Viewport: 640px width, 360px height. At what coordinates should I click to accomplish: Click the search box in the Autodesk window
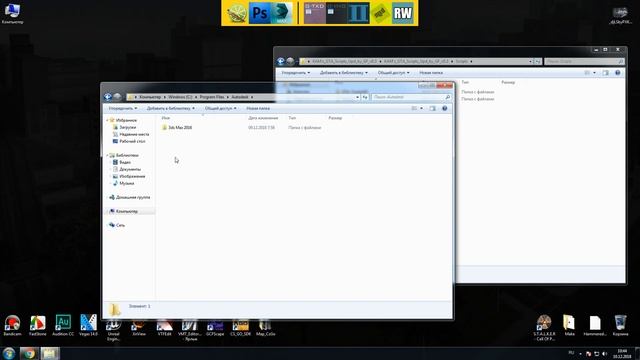pyautogui.click(x=411, y=97)
